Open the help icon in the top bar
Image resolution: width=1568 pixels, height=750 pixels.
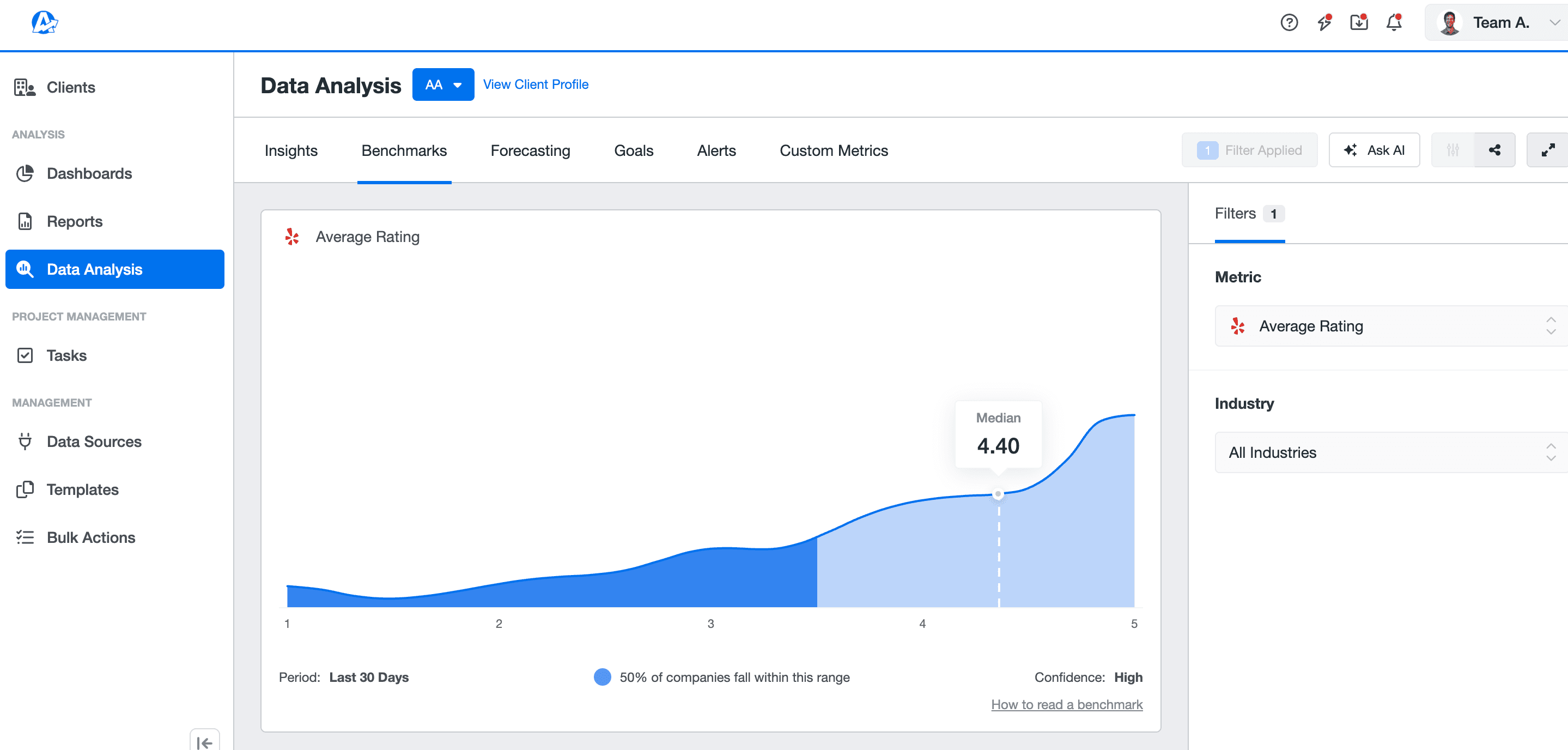coord(1289,22)
